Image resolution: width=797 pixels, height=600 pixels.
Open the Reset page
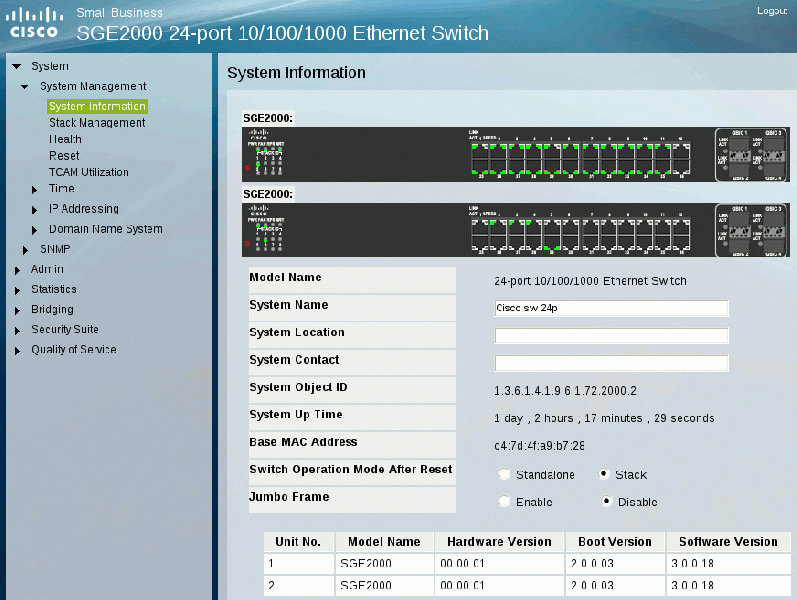(64, 156)
